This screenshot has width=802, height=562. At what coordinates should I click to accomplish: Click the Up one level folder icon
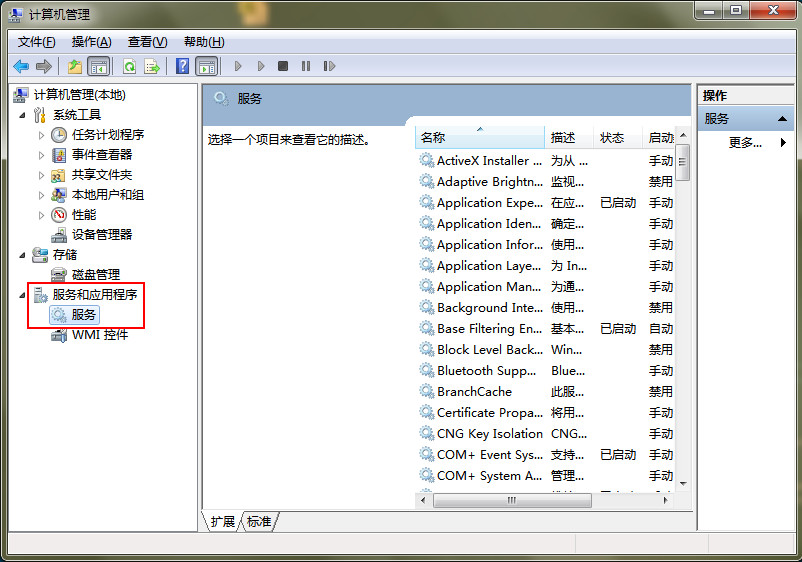(x=75, y=66)
